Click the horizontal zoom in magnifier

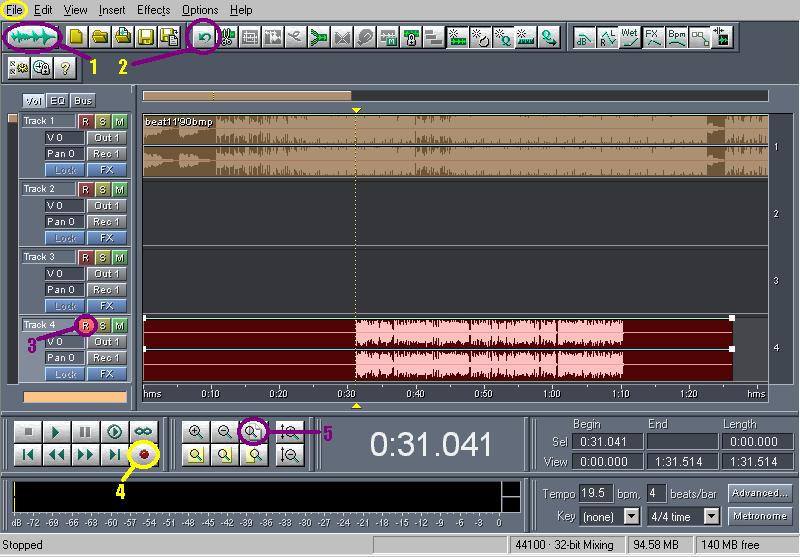[196, 432]
